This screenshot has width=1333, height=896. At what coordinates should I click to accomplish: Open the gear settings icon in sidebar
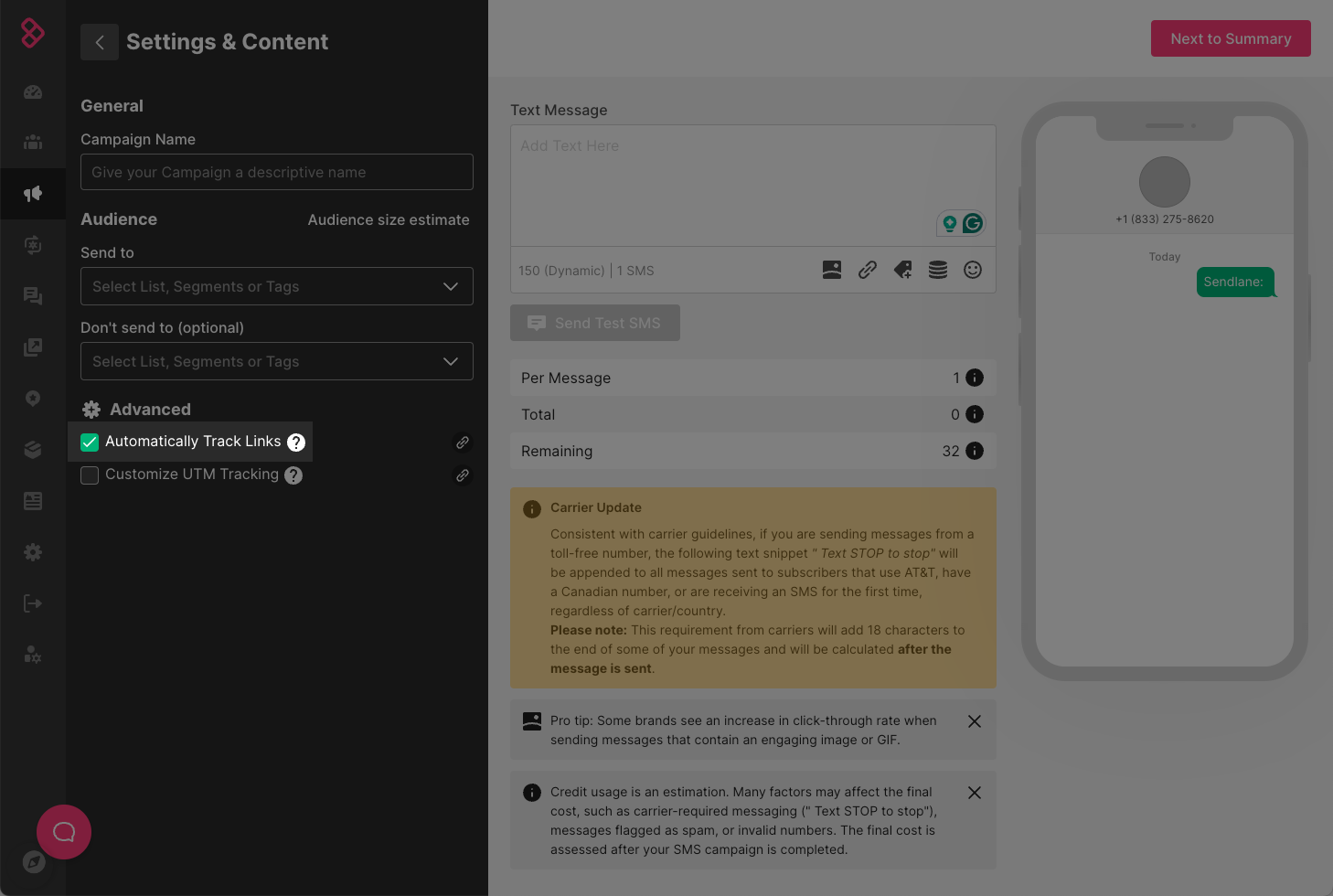(33, 552)
